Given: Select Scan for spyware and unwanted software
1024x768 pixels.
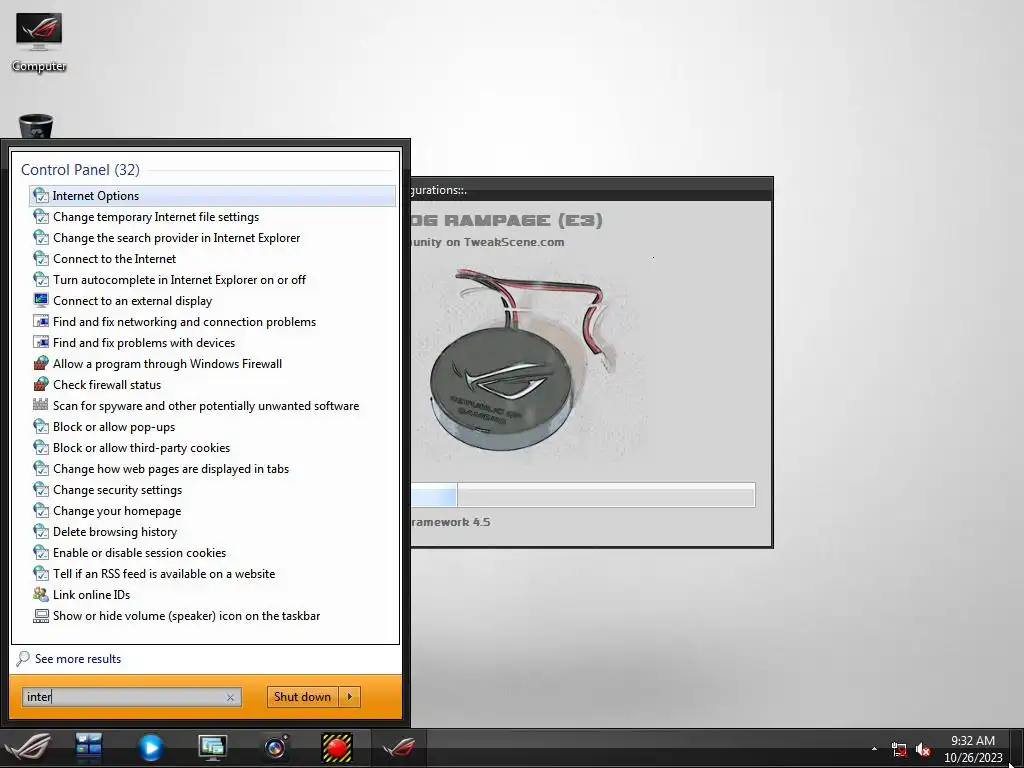Looking at the screenshot, I should pyautogui.click(x=212, y=406).
